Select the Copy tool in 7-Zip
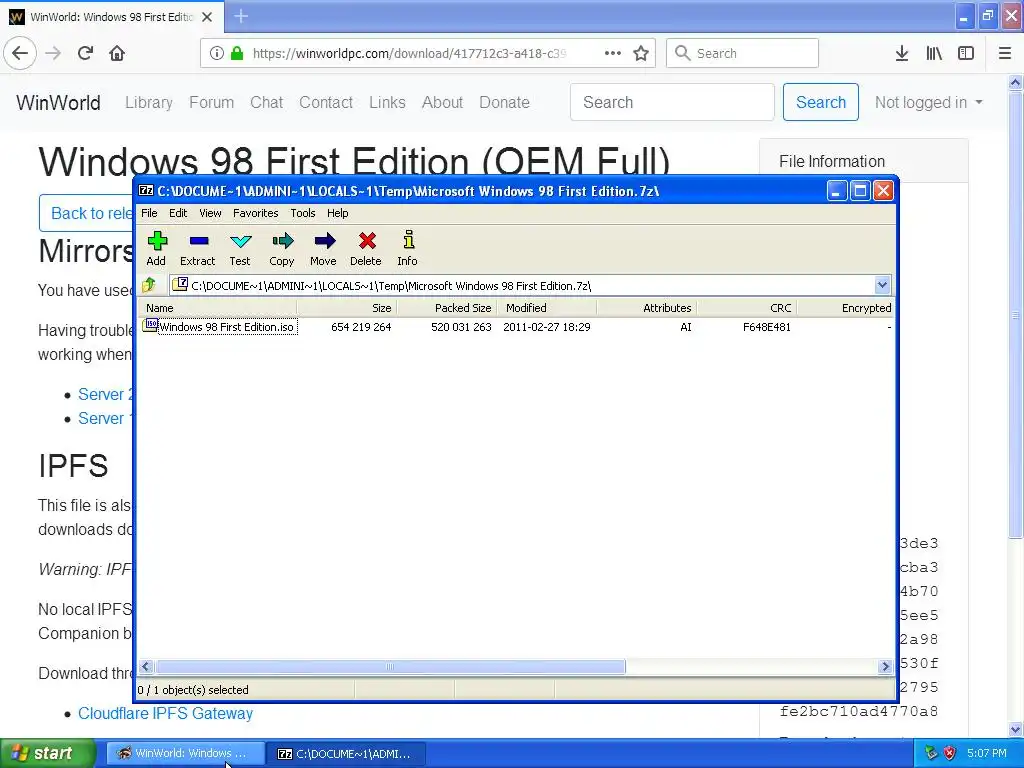The image size is (1024, 768). pos(281,248)
